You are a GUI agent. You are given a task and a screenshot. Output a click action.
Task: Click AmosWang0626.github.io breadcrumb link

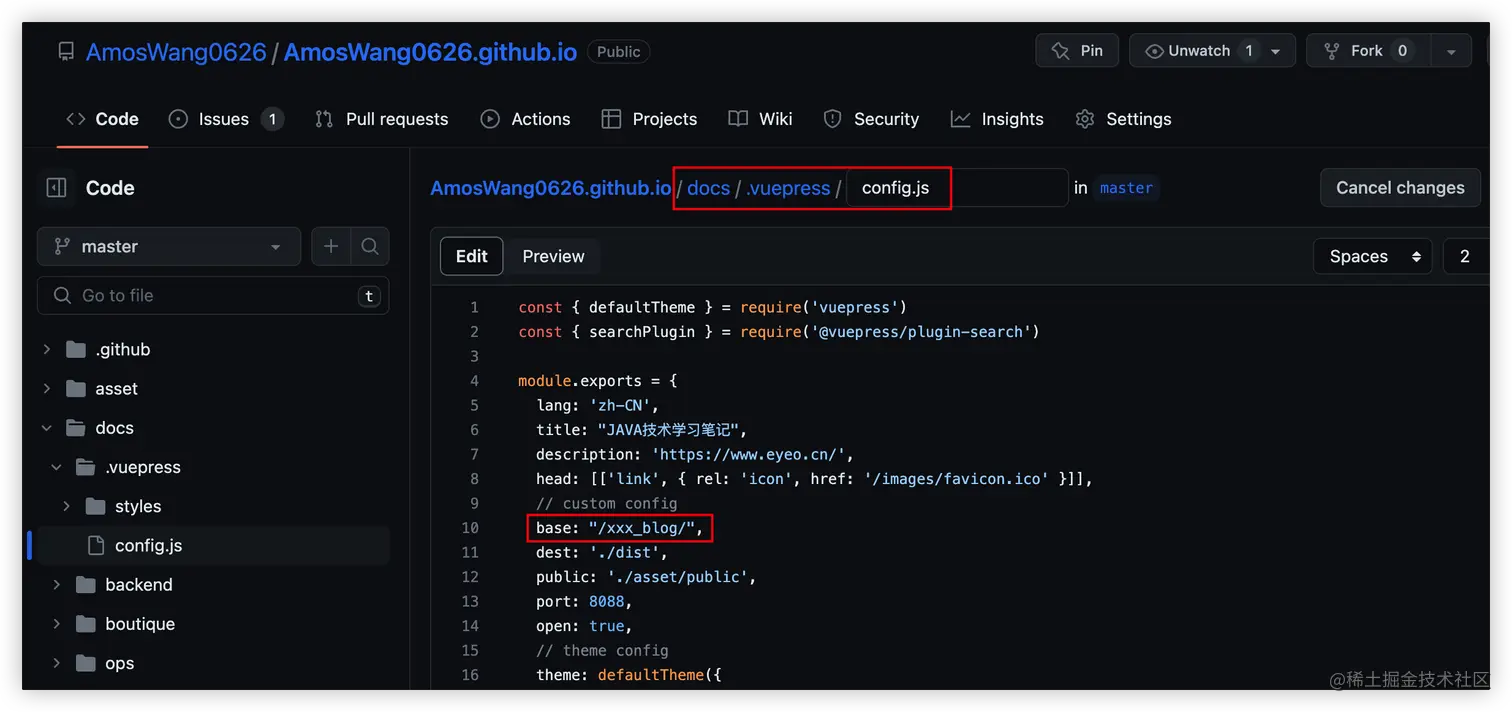pos(551,188)
